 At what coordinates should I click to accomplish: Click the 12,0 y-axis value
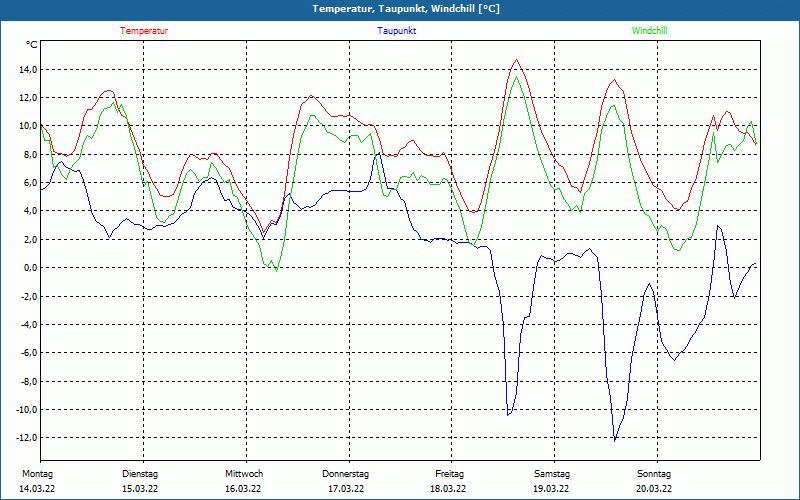click(x=28, y=97)
